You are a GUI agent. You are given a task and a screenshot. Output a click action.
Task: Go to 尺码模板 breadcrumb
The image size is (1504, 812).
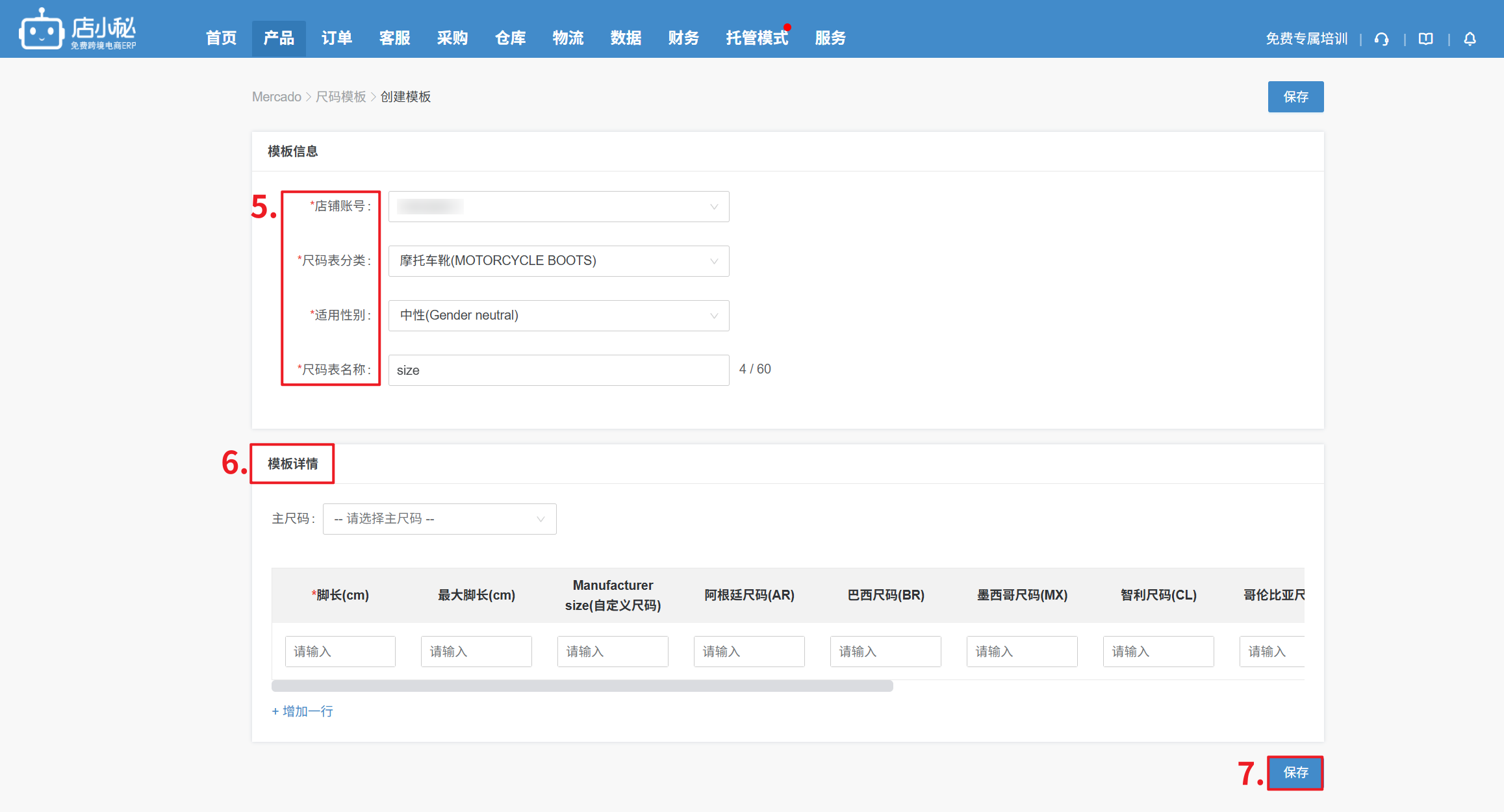pos(340,97)
